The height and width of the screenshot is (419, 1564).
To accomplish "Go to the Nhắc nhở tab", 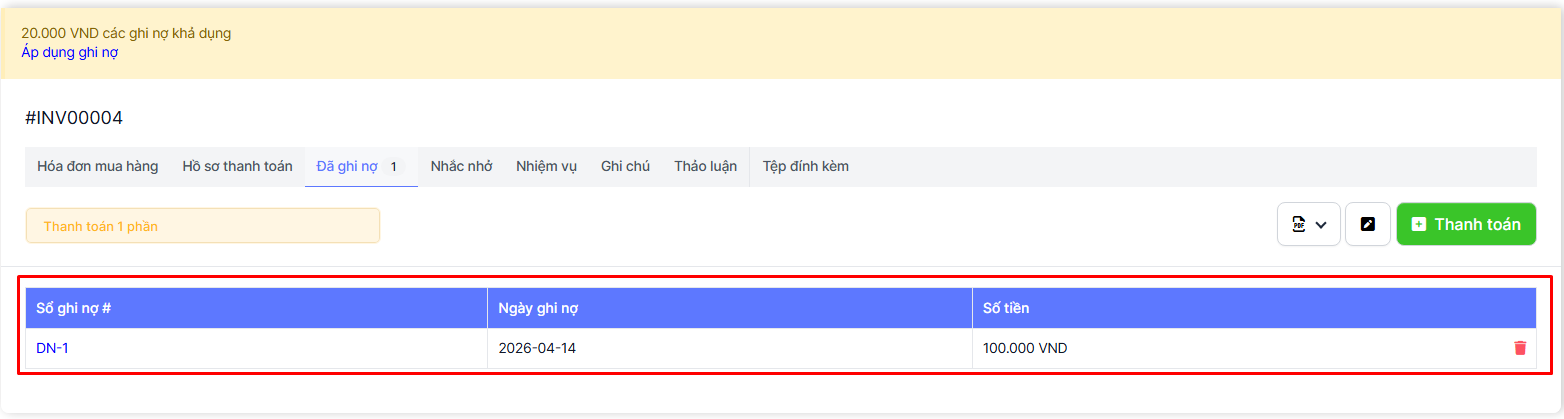I will (x=461, y=166).
